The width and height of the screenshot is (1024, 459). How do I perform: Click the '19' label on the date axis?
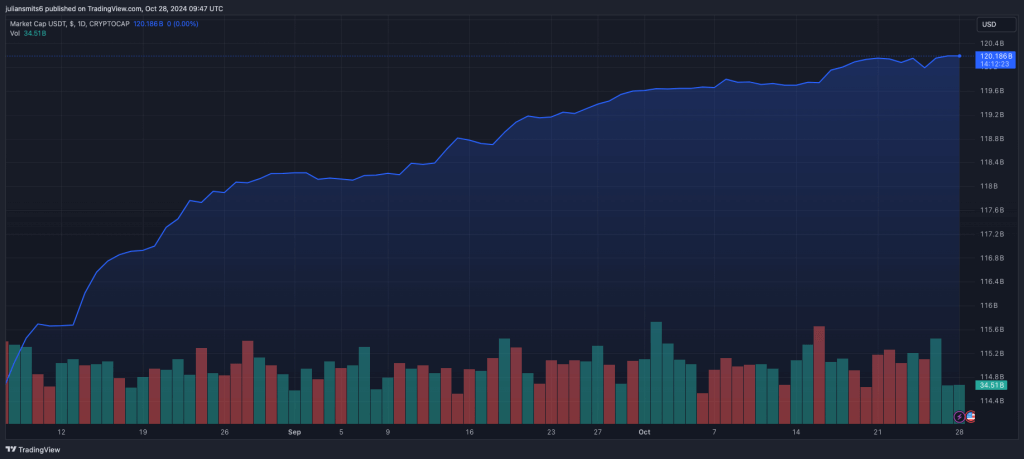pyautogui.click(x=143, y=432)
